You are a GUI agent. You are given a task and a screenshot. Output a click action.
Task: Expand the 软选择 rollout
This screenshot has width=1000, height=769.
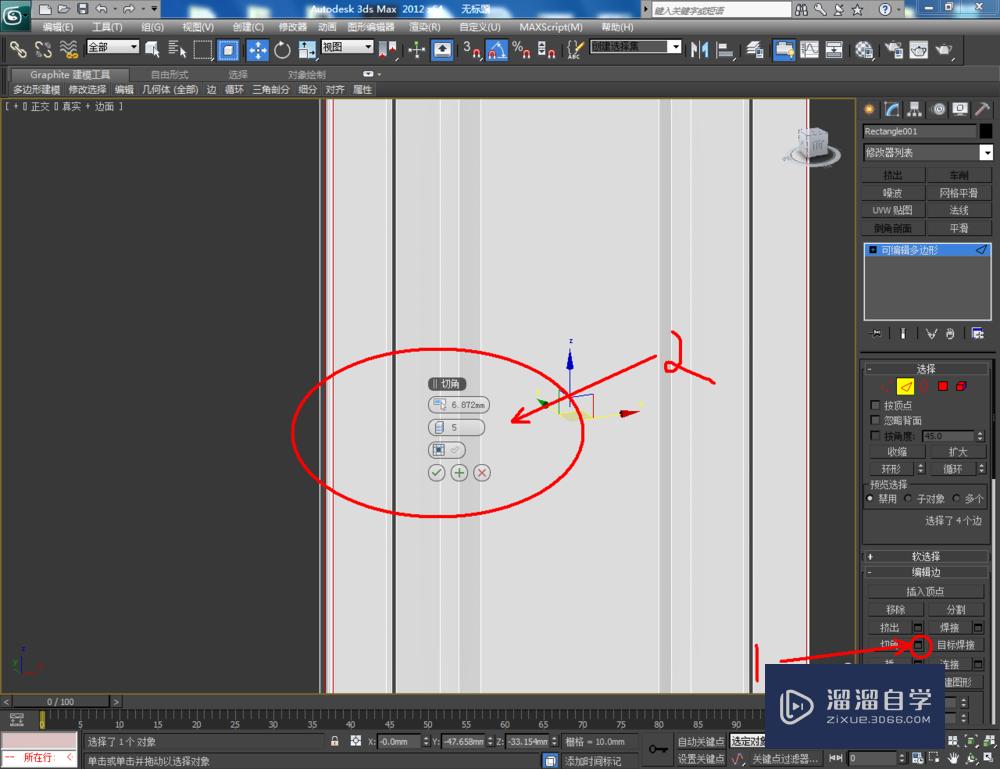(x=925, y=556)
